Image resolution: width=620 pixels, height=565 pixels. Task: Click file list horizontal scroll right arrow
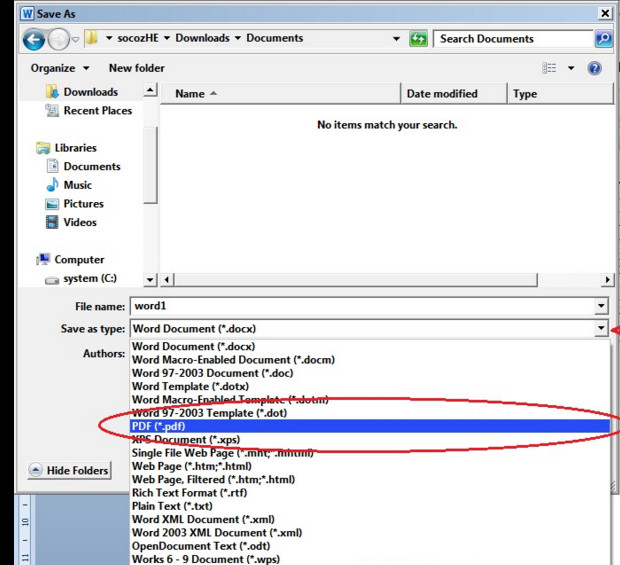click(607, 280)
